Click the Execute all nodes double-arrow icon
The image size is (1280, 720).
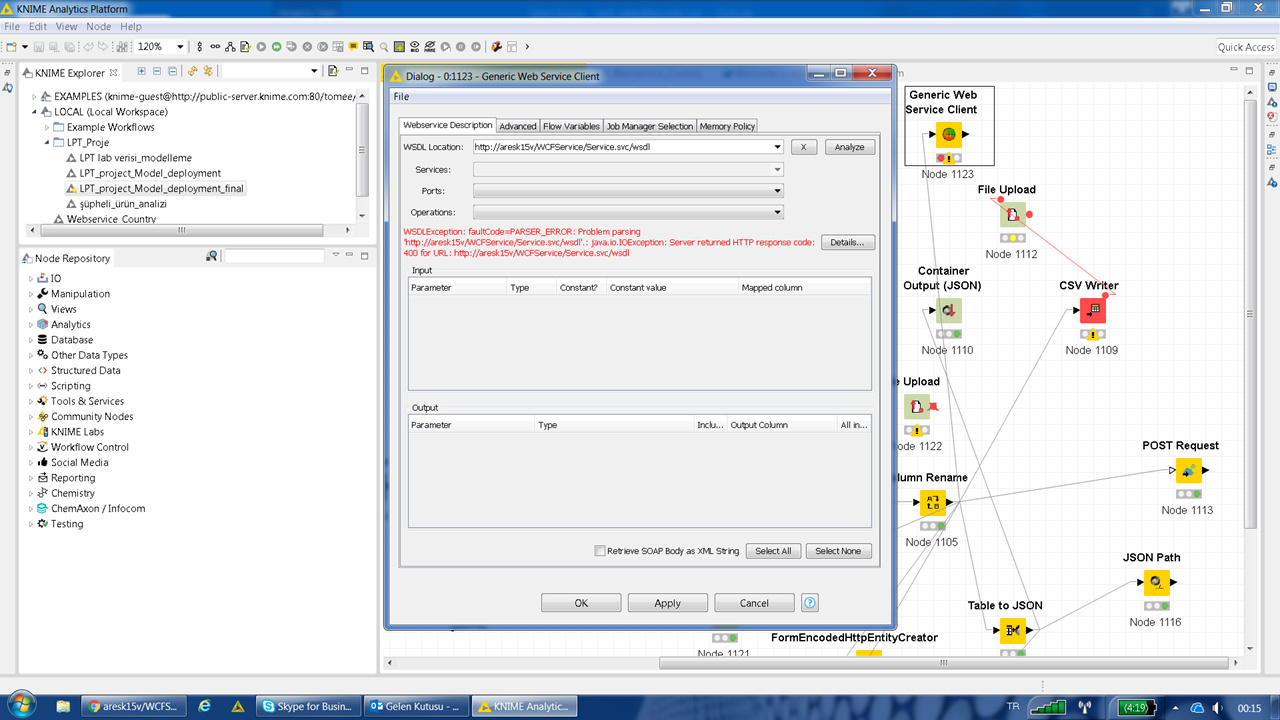276,46
